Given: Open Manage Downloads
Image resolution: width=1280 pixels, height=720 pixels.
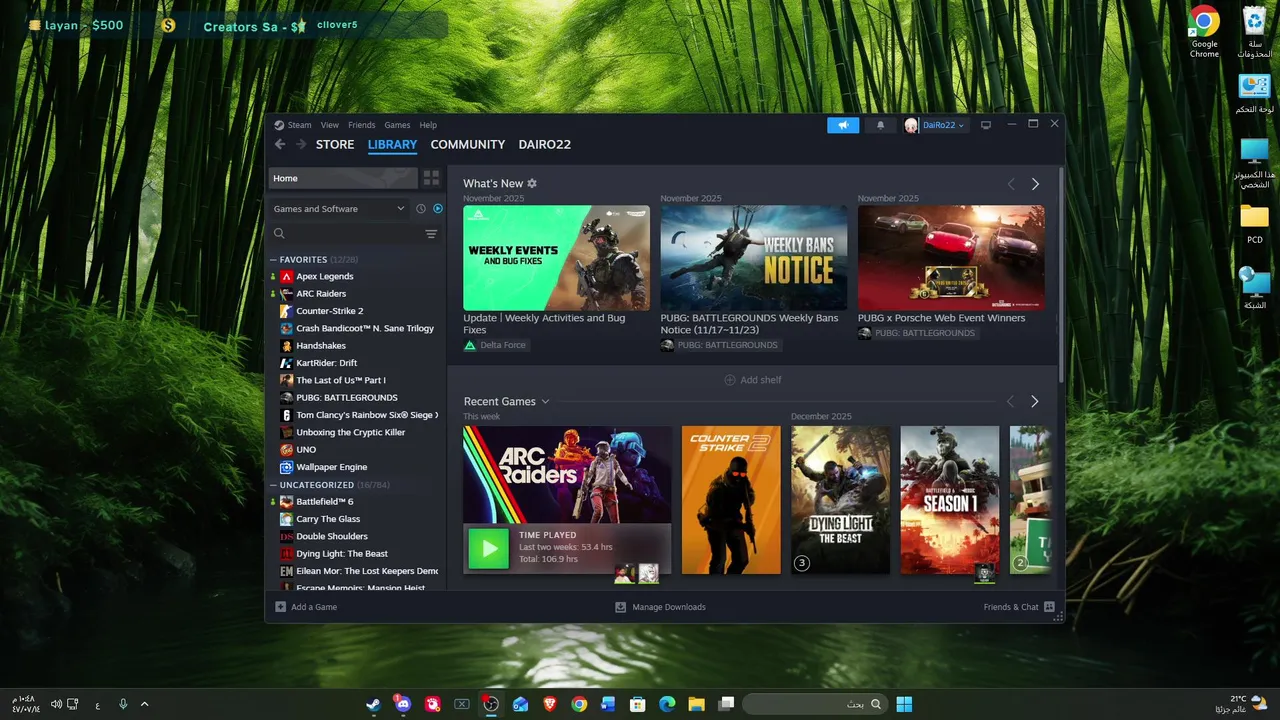Looking at the screenshot, I should 660,607.
